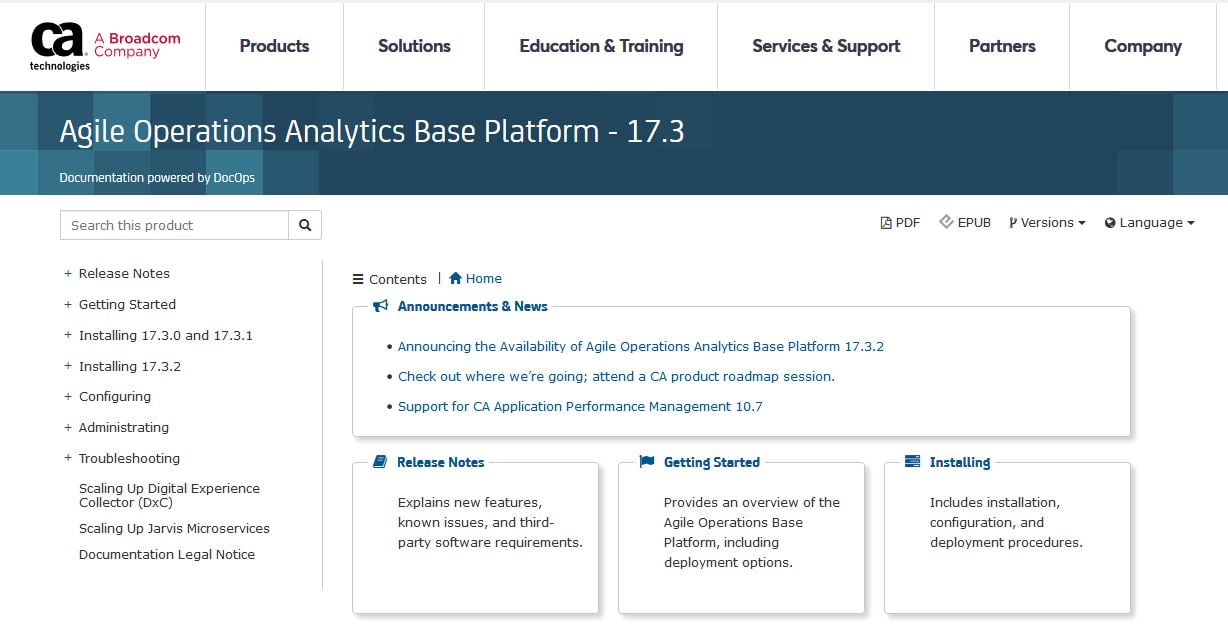Click the Contents hamburger icon
1228x631 pixels.
point(358,279)
